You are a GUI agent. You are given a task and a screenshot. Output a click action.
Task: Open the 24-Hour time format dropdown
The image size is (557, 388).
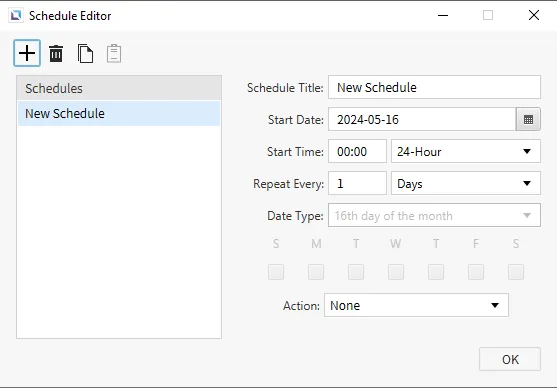coord(466,151)
